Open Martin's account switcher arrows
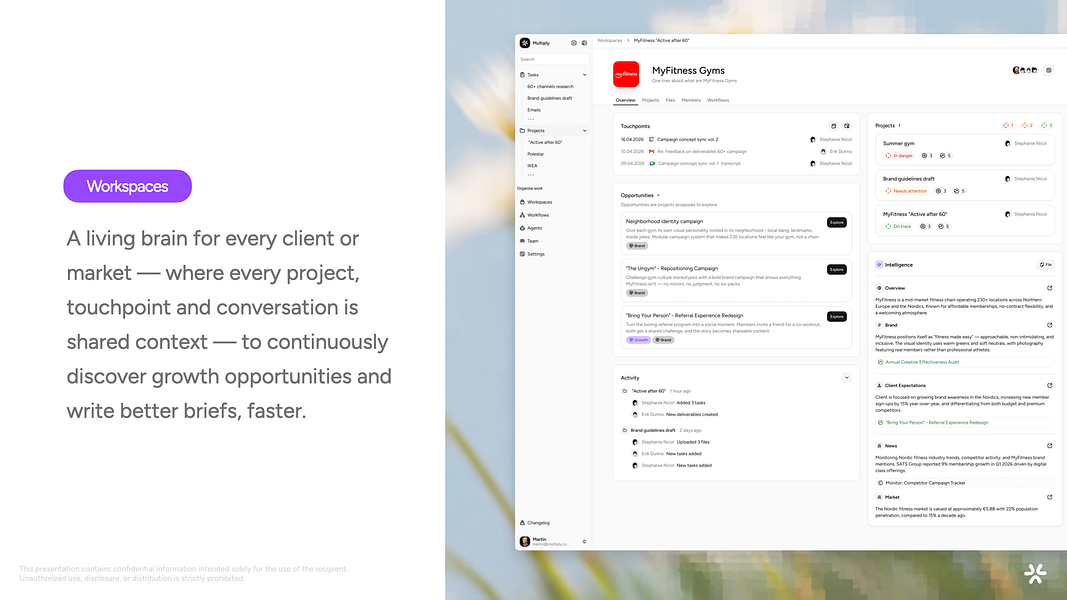 tap(584, 541)
